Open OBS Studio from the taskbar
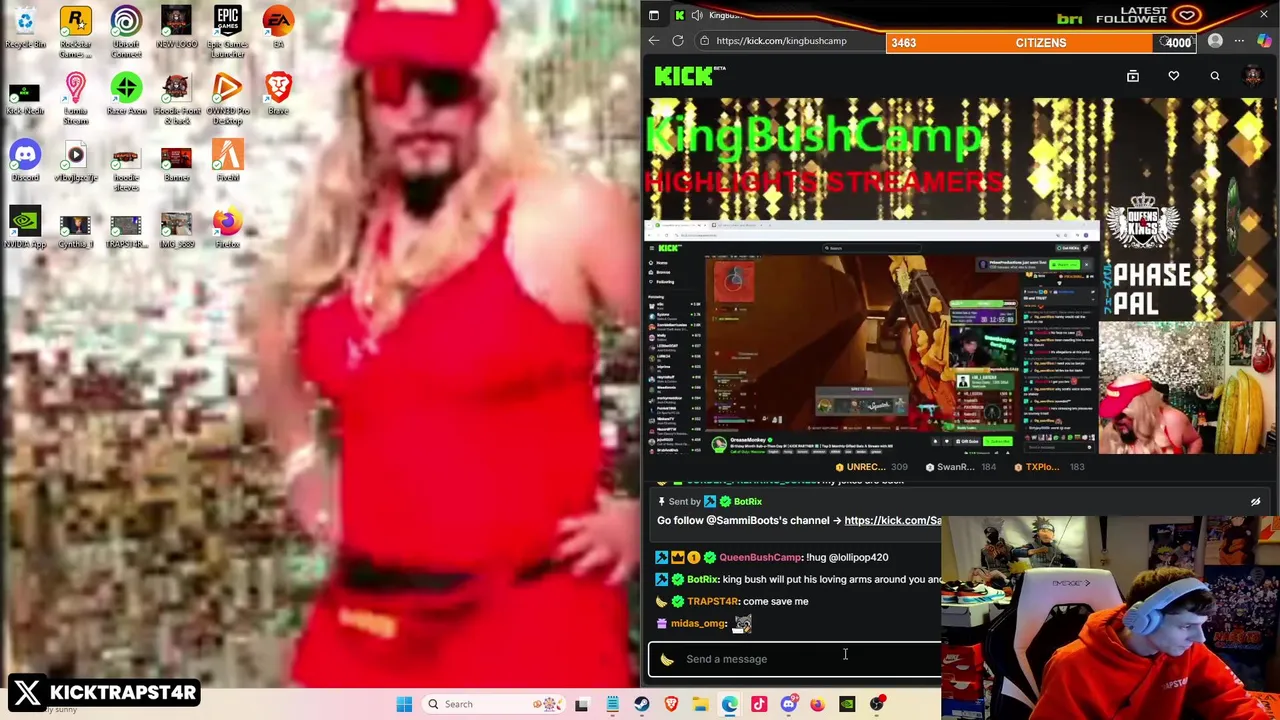Image resolution: width=1280 pixels, height=720 pixels. point(877,704)
